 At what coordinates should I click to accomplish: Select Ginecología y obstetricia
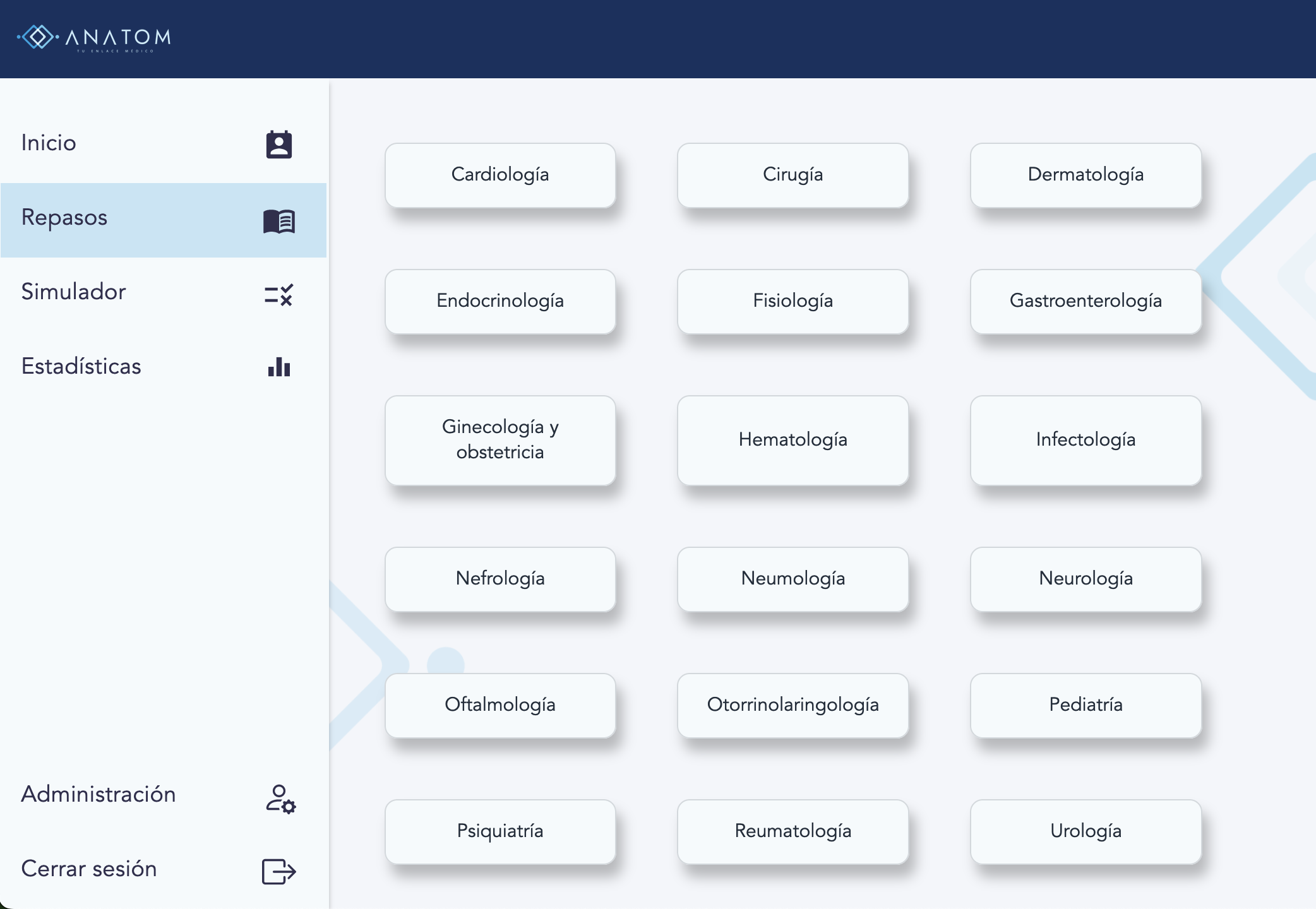pyautogui.click(x=500, y=440)
